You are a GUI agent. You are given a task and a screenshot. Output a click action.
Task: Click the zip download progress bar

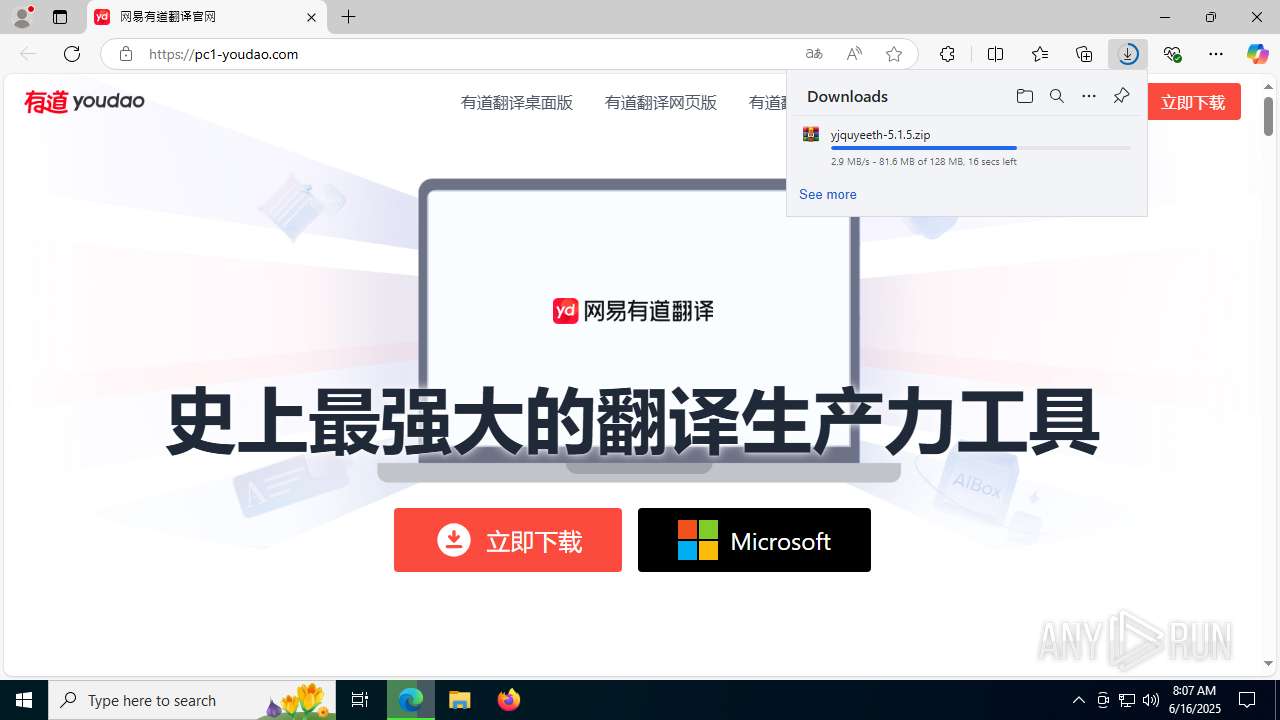pyautogui.click(x=981, y=148)
